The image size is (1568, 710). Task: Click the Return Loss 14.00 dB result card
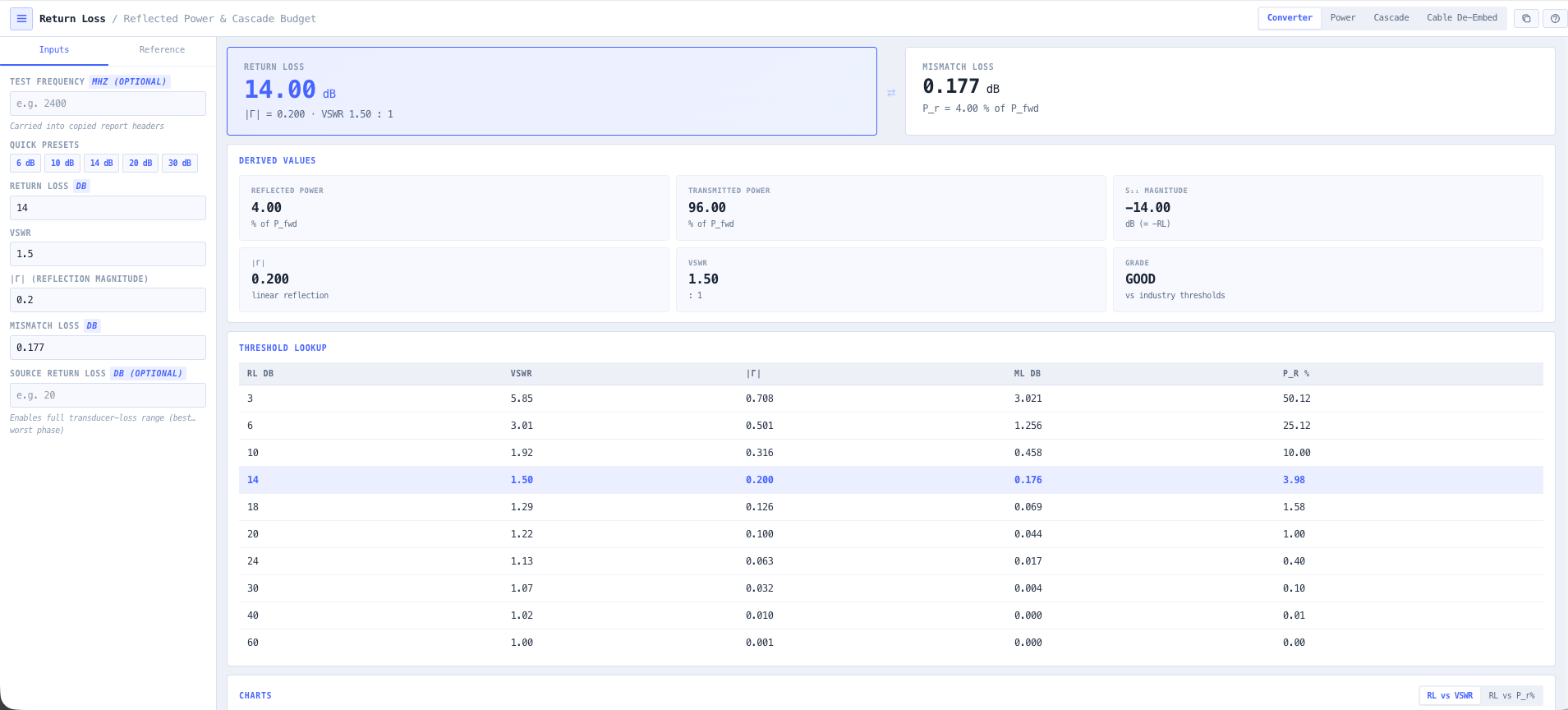click(x=552, y=91)
